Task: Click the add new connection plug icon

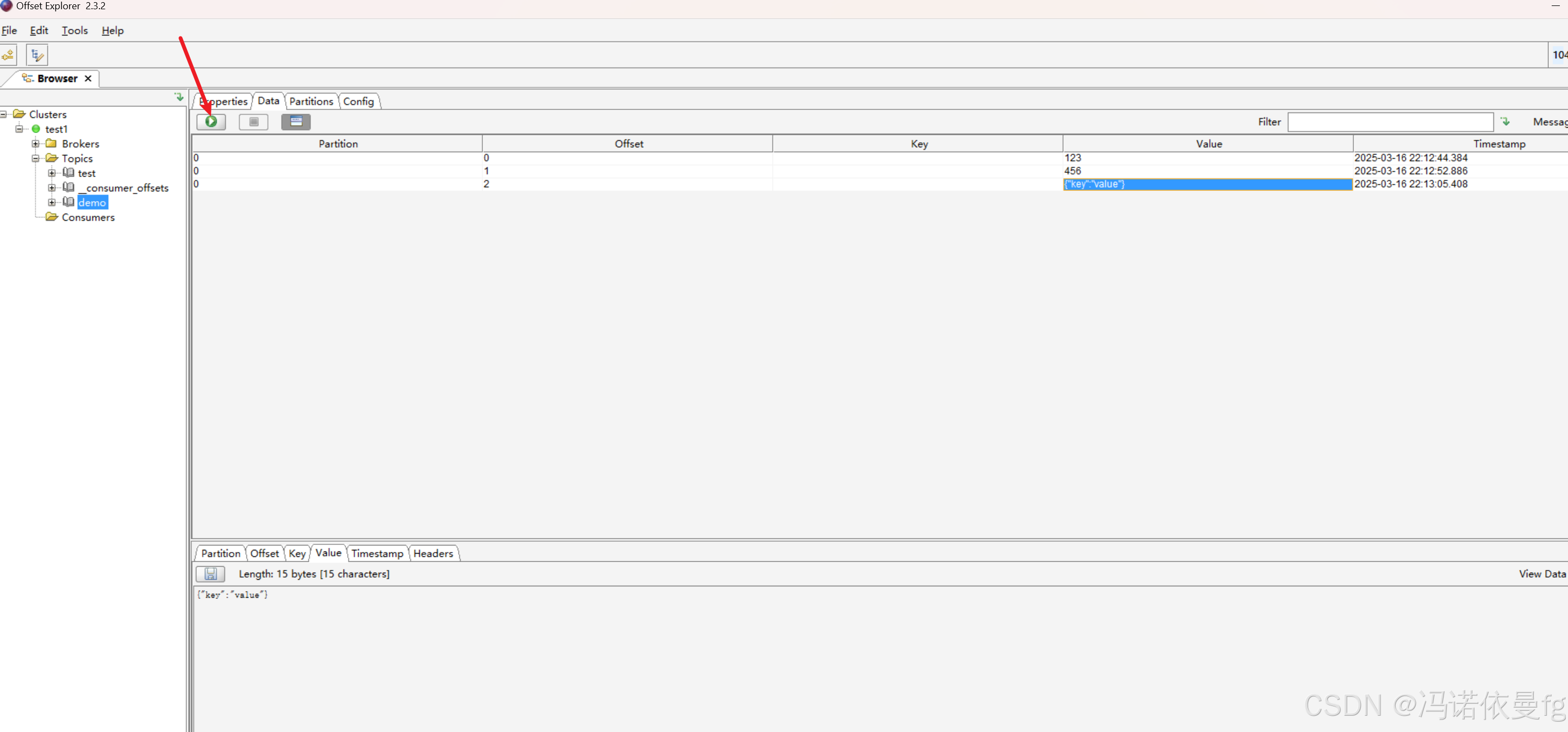Action: point(9,55)
